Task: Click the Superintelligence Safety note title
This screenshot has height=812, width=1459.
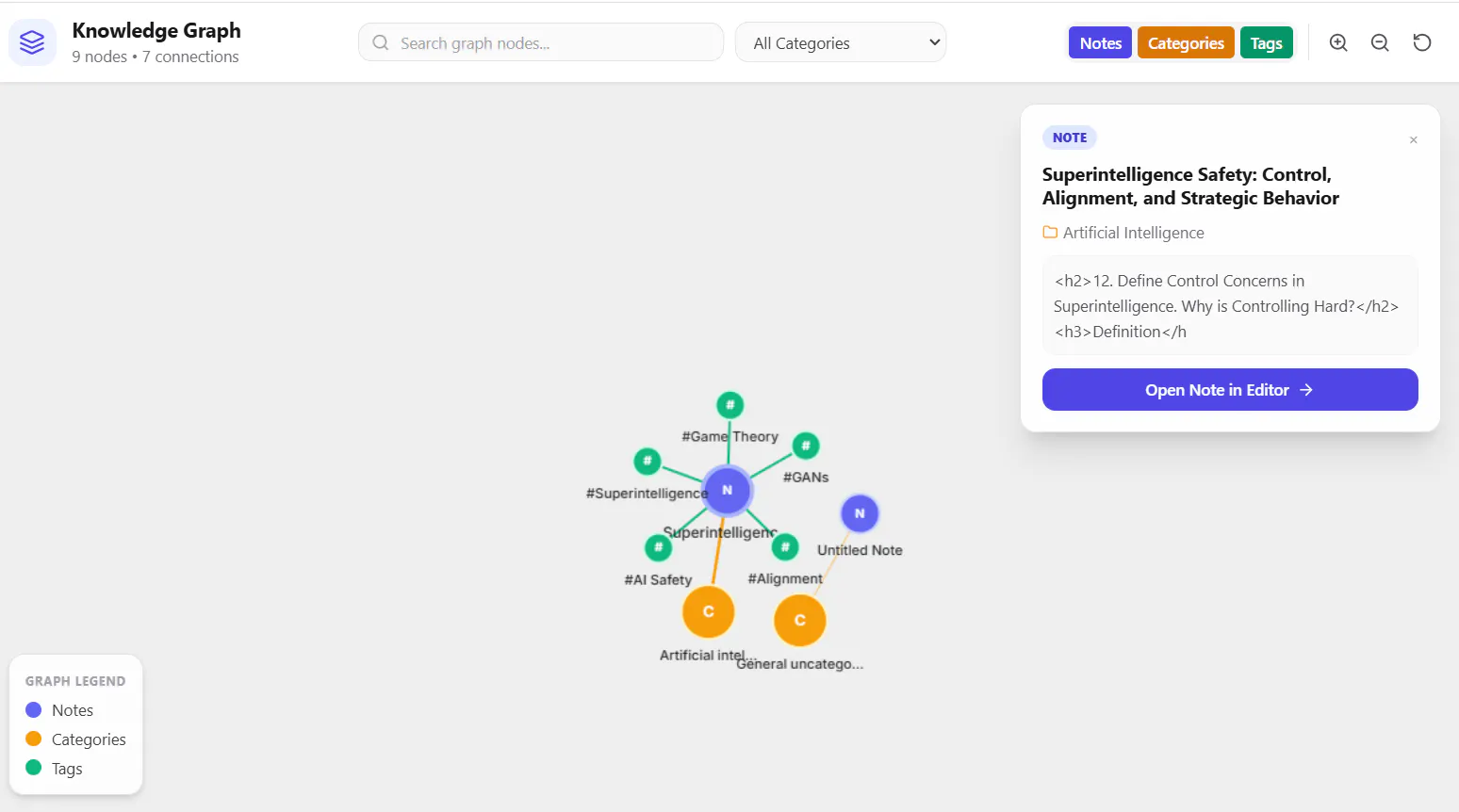Action: click(1190, 187)
